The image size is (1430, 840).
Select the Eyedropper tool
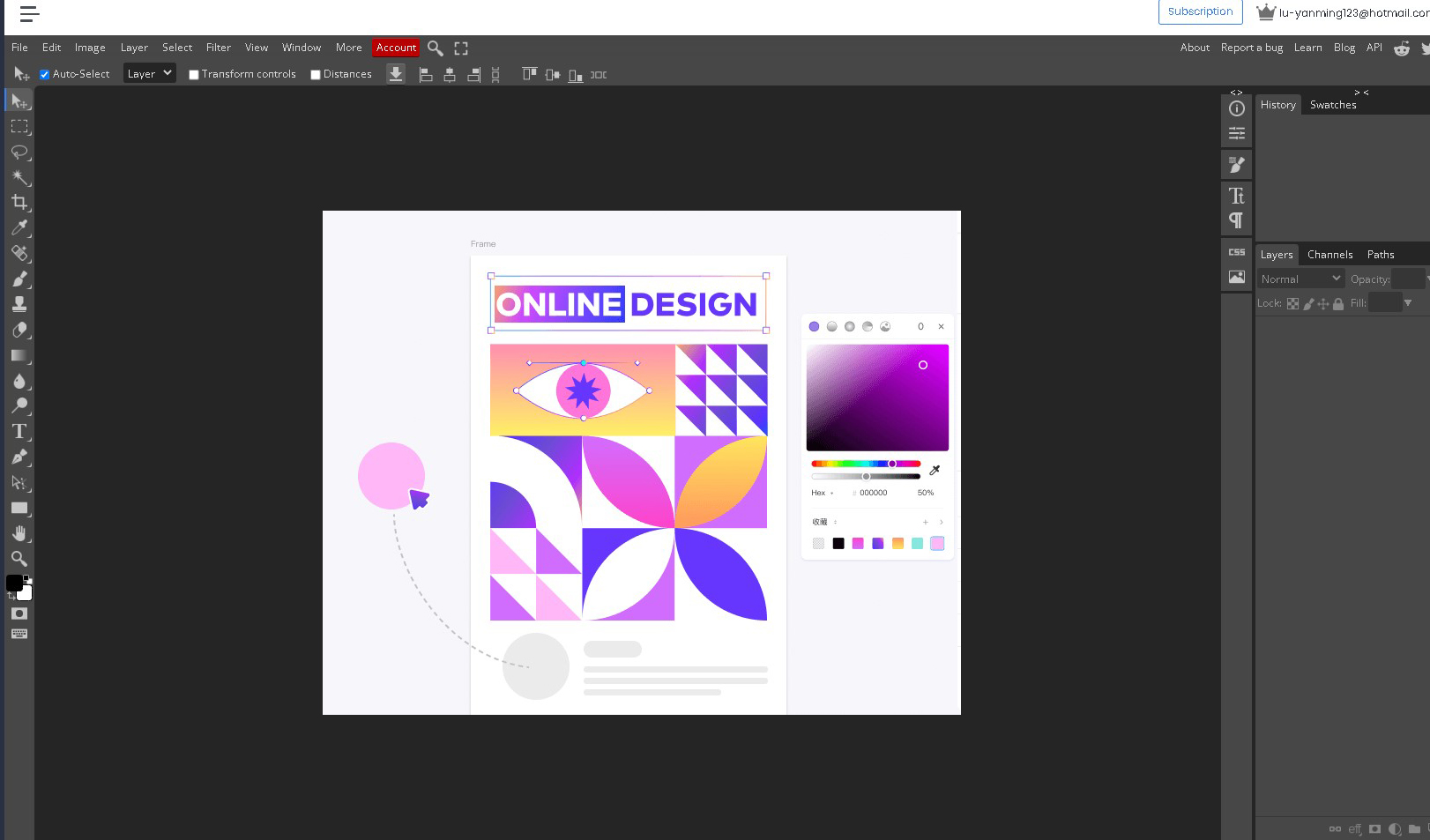click(19, 227)
